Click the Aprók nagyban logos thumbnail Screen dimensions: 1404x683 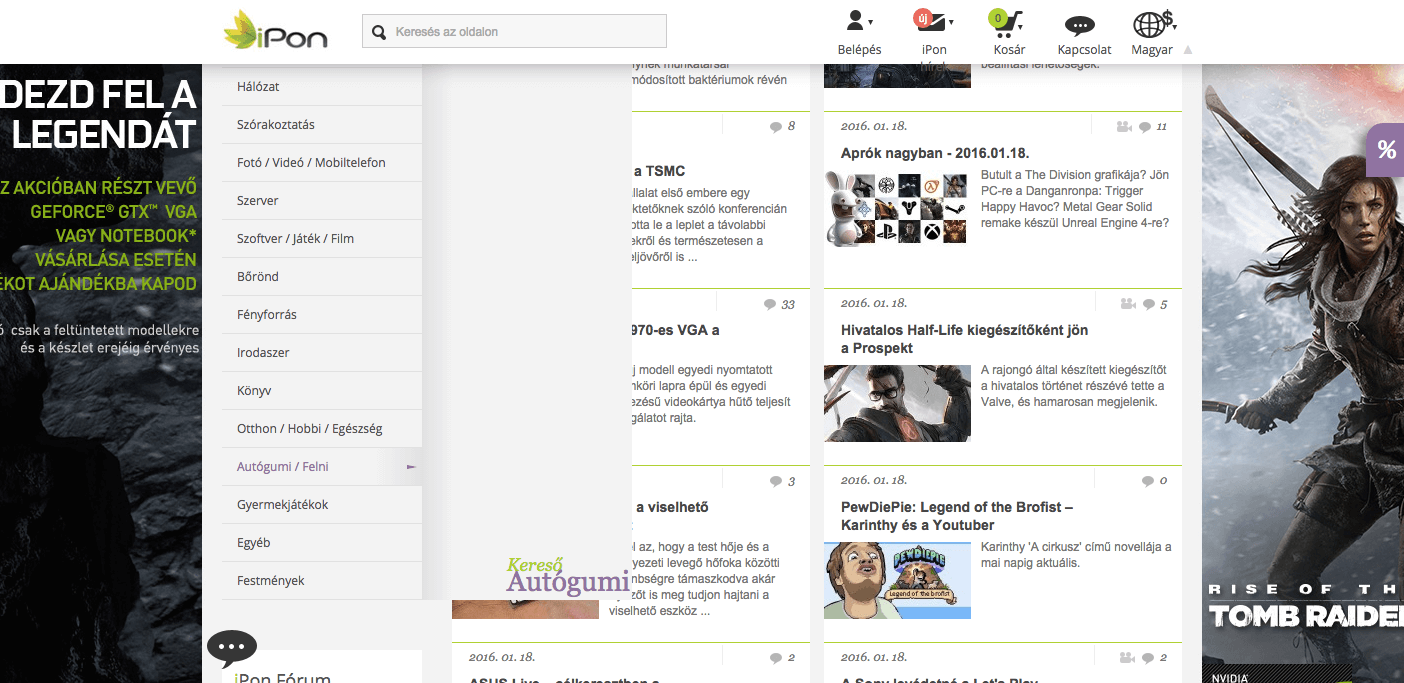coord(897,208)
